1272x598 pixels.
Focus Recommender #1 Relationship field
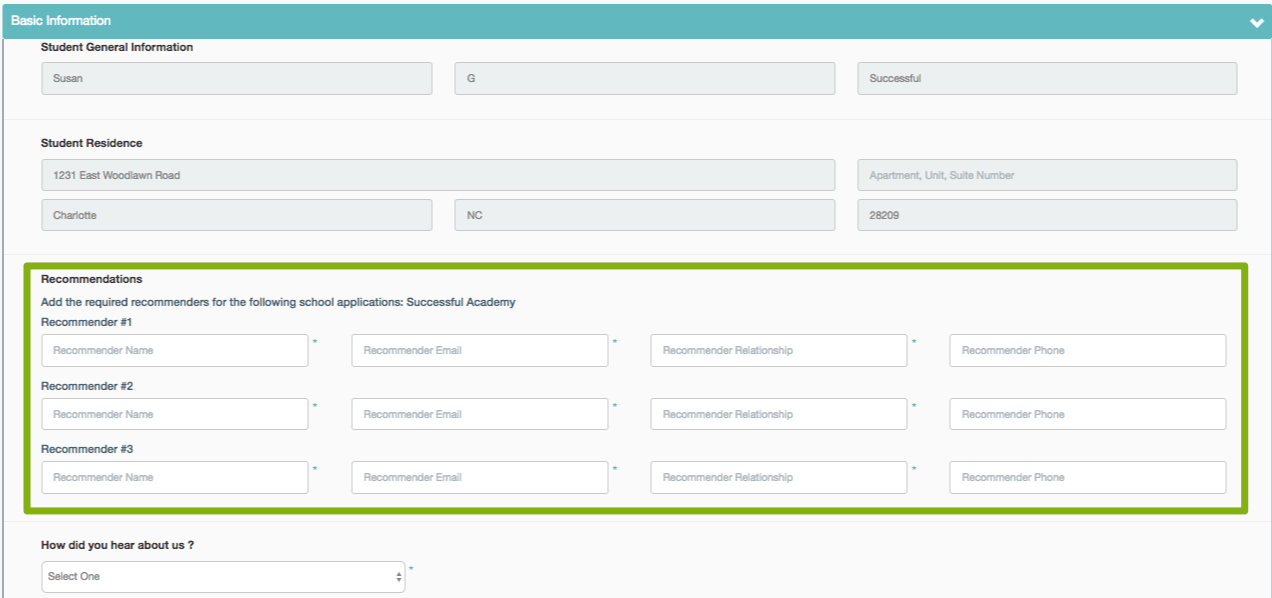[779, 351]
